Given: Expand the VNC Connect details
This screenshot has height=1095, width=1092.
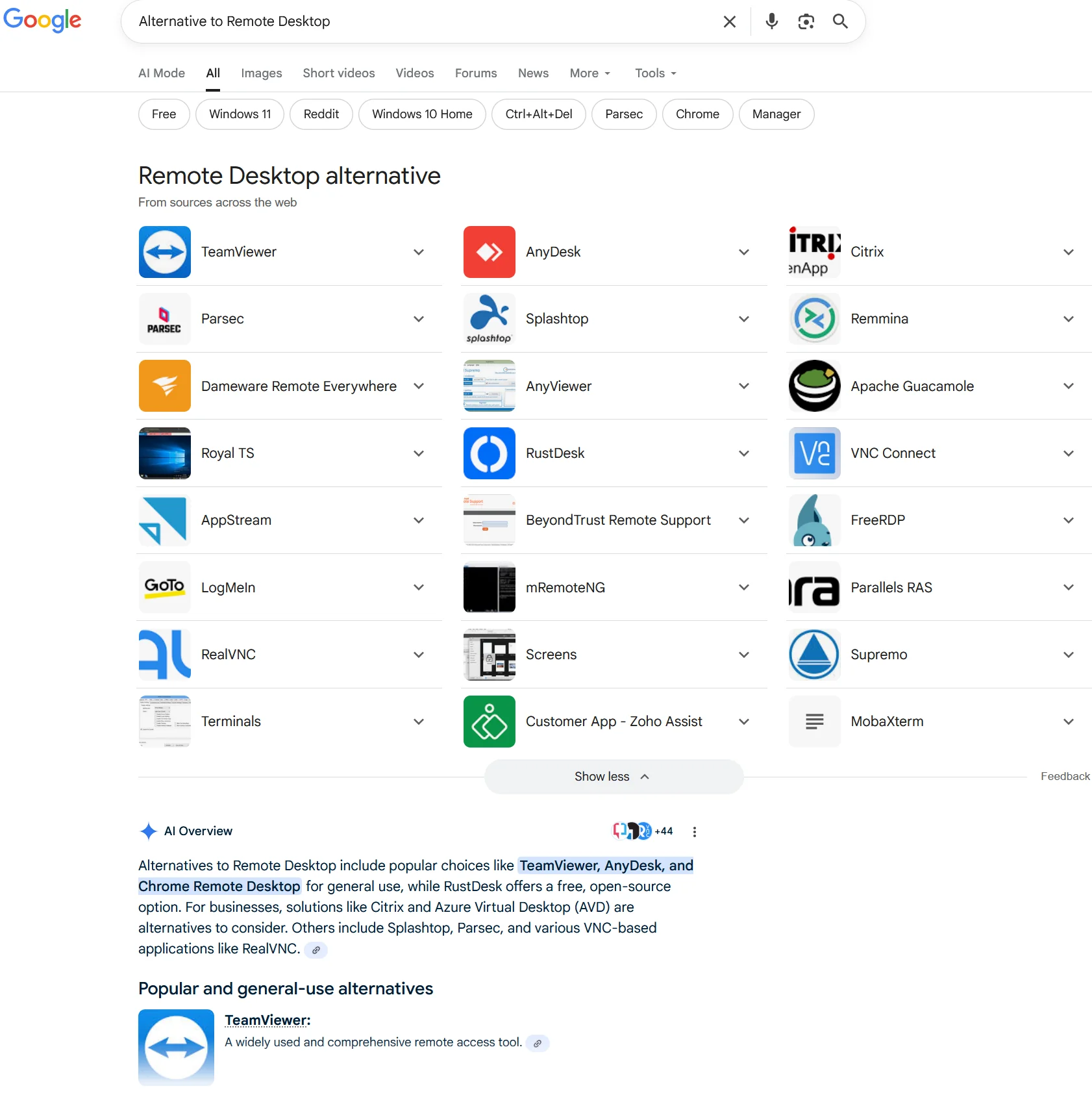Looking at the screenshot, I should coord(1069,453).
